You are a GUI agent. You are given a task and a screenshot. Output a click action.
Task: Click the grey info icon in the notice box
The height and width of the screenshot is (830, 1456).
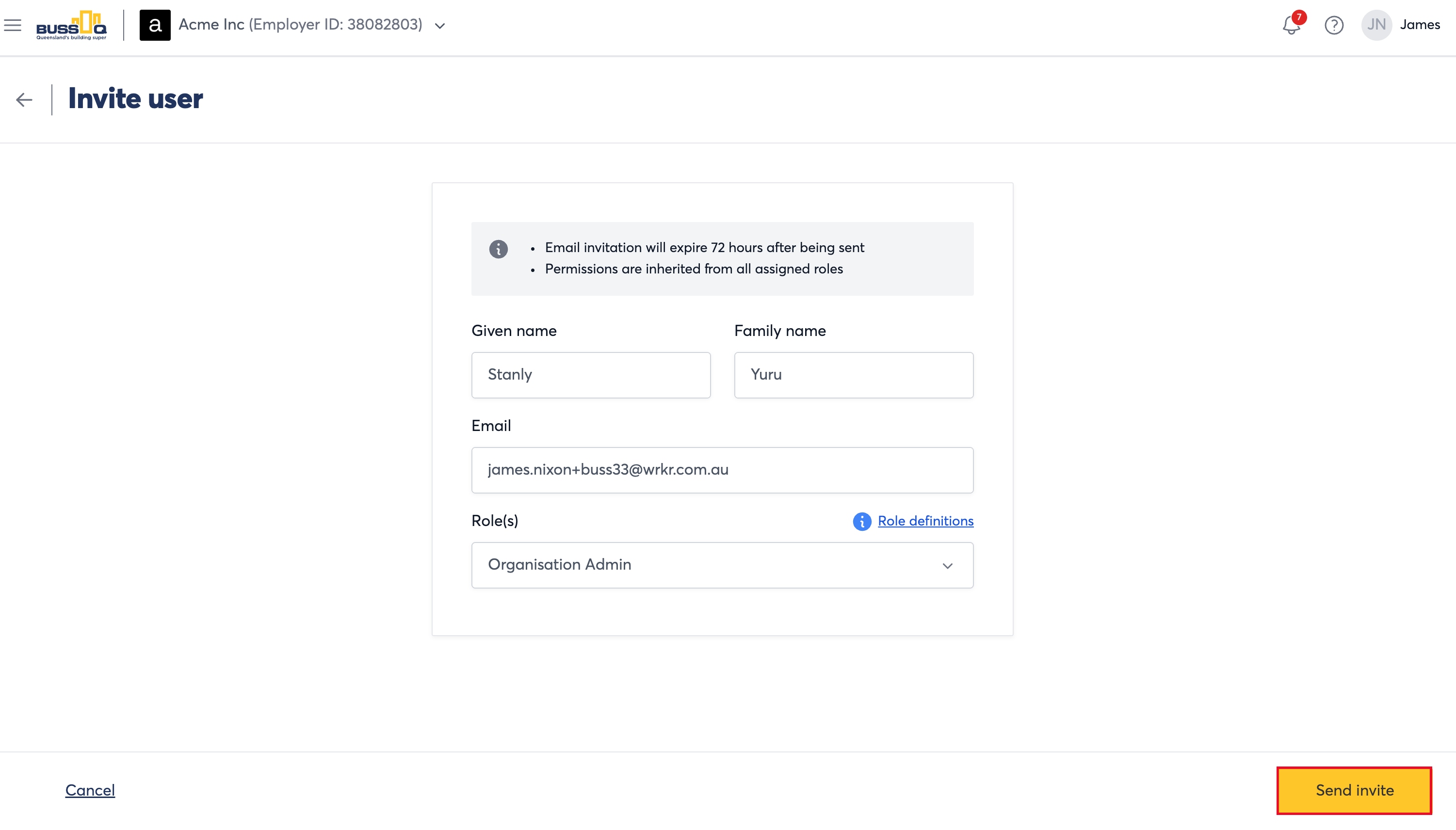tap(498, 249)
